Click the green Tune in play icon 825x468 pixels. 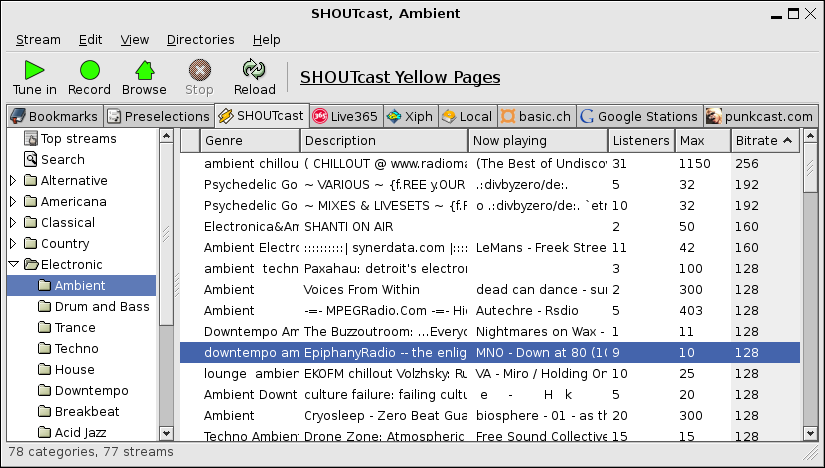coord(34,70)
